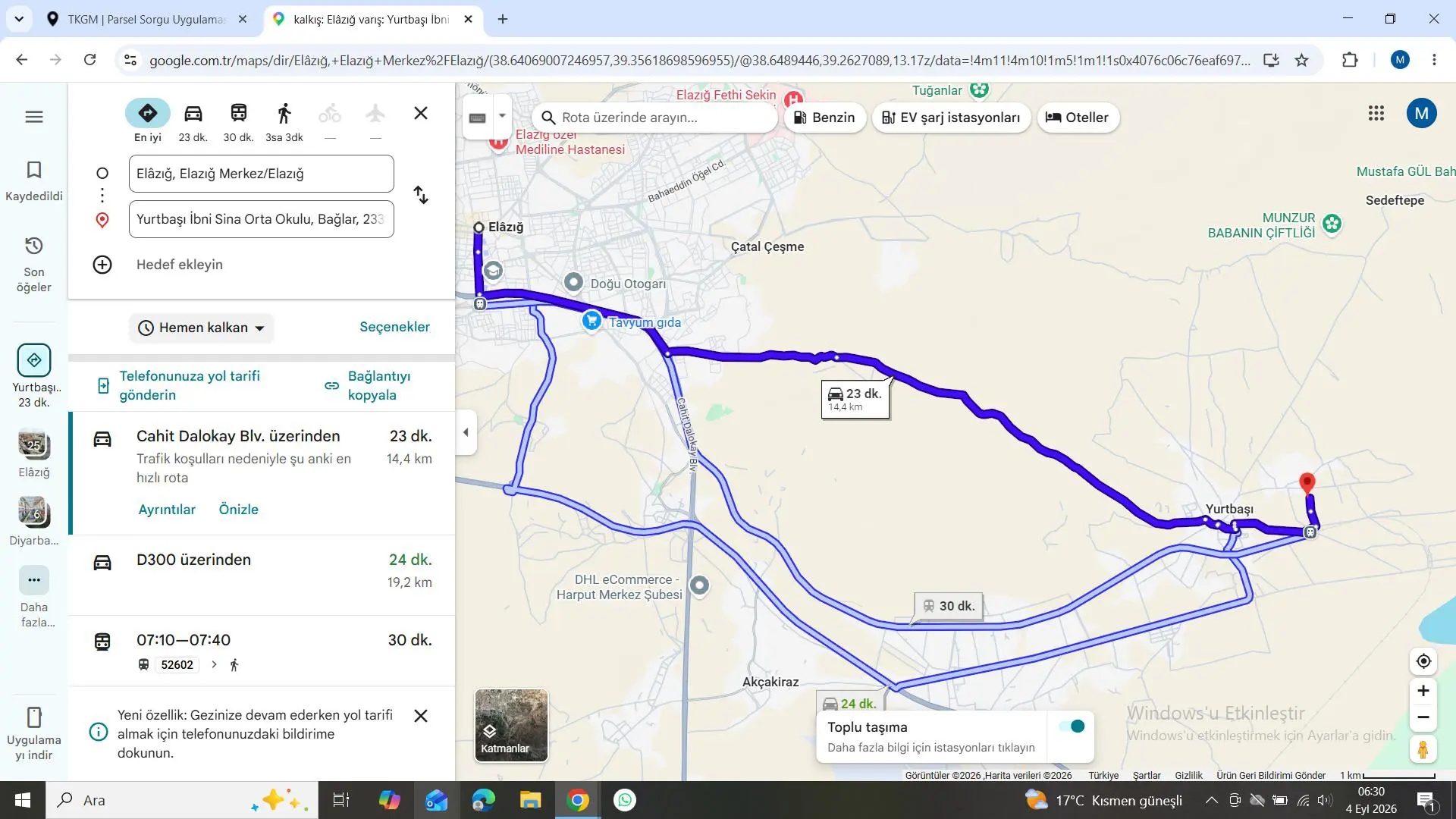The width and height of the screenshot is (1456, 819).
Task: Open Street View pegman
Action: pos(1423,749)
